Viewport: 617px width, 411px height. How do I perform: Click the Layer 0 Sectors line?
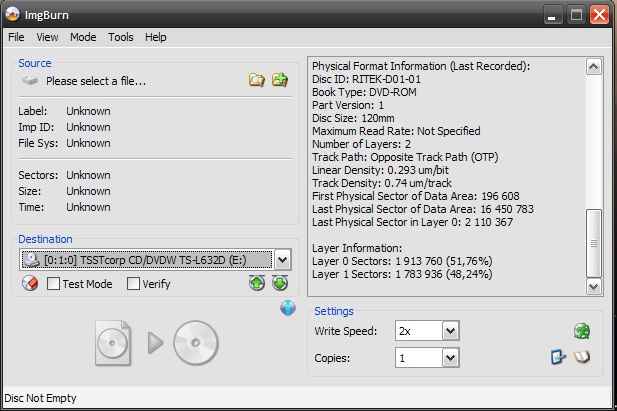pos(402,261)
